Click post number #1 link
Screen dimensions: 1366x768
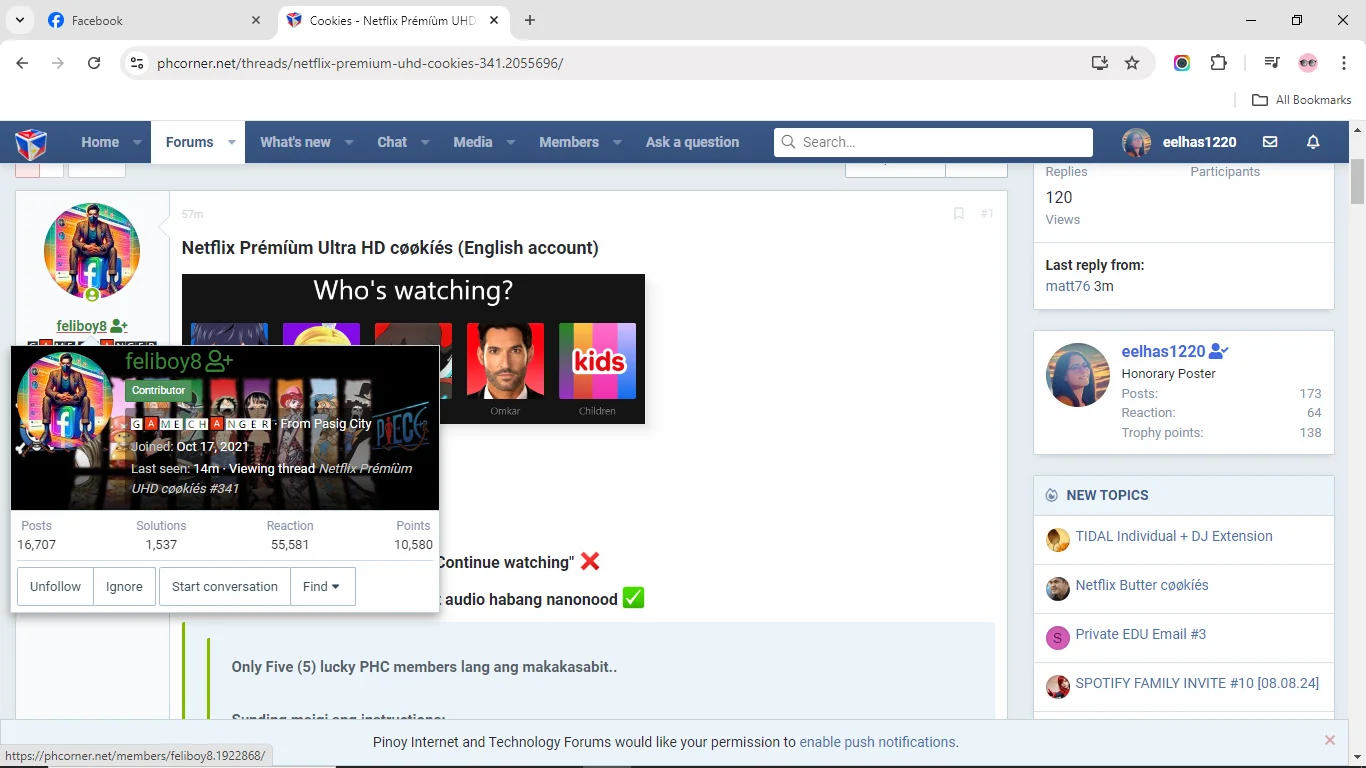coord(987,214)
